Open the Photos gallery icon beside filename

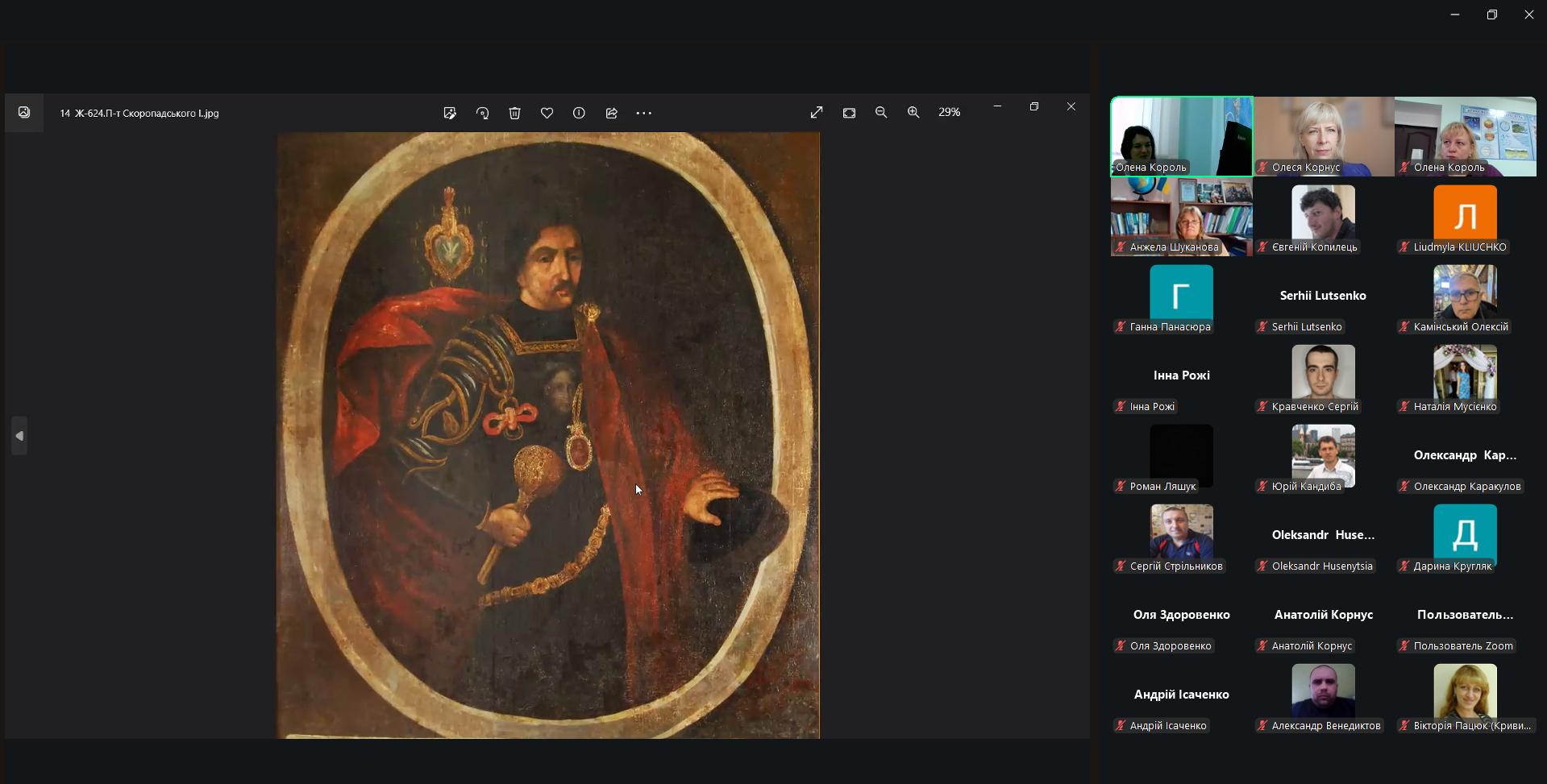point(24,113)
